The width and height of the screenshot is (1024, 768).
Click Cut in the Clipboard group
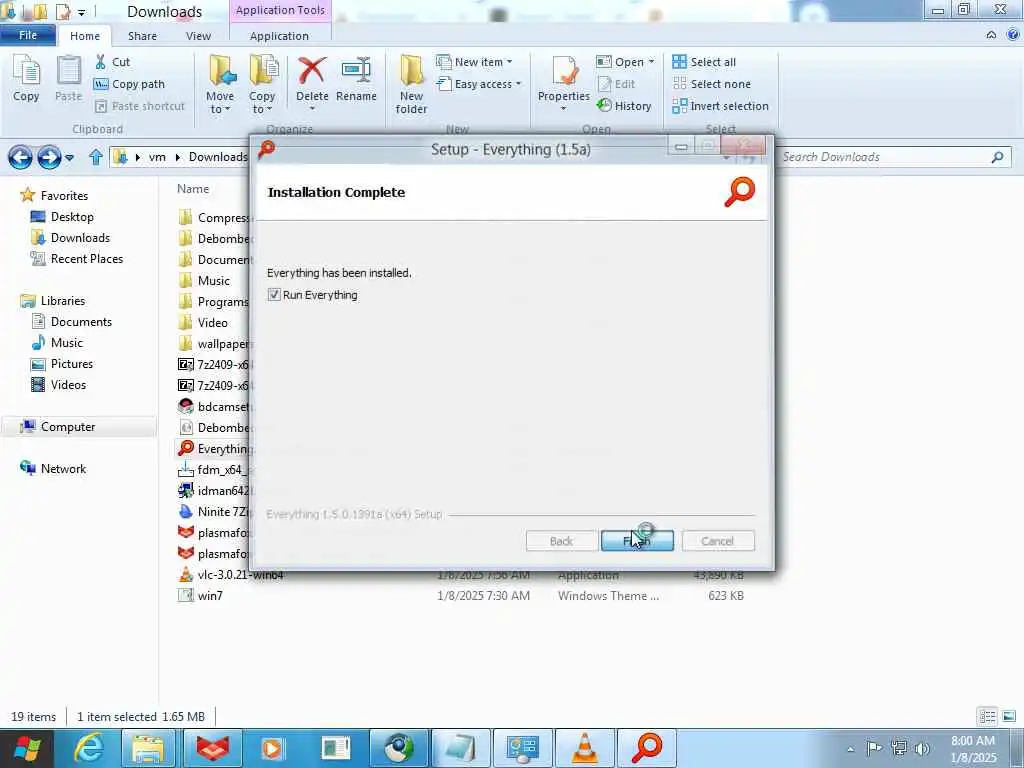tap(112, 62)
